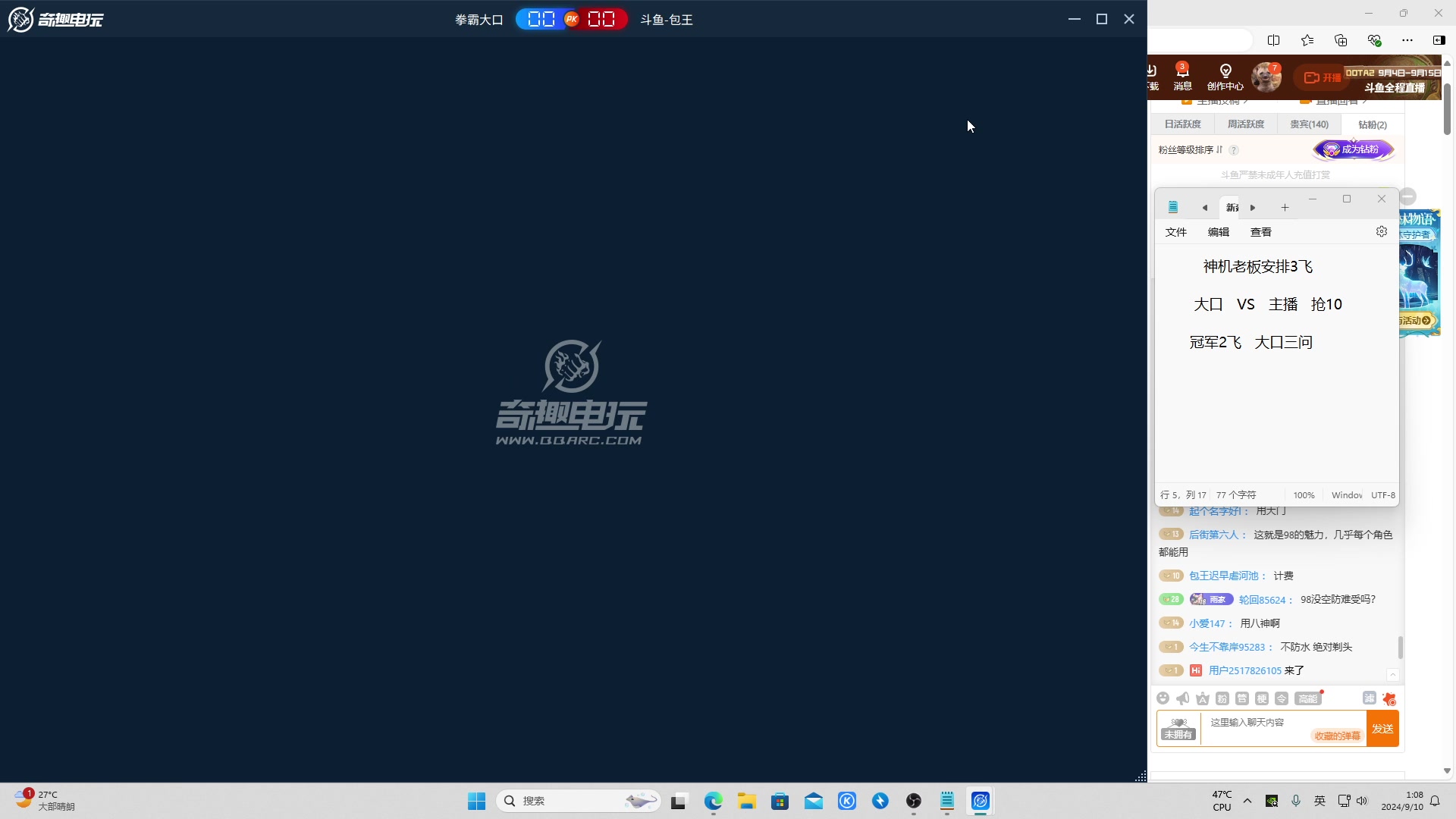The width and height of the screenshot is (1456, 819).
Task: Open Notepad settings gear icon
Action: [1382, 231]
